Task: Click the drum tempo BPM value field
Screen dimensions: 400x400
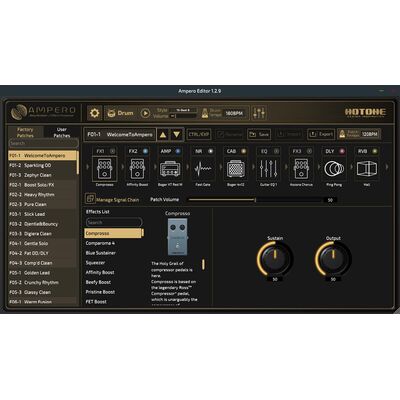Action: [x=234, y=113]
